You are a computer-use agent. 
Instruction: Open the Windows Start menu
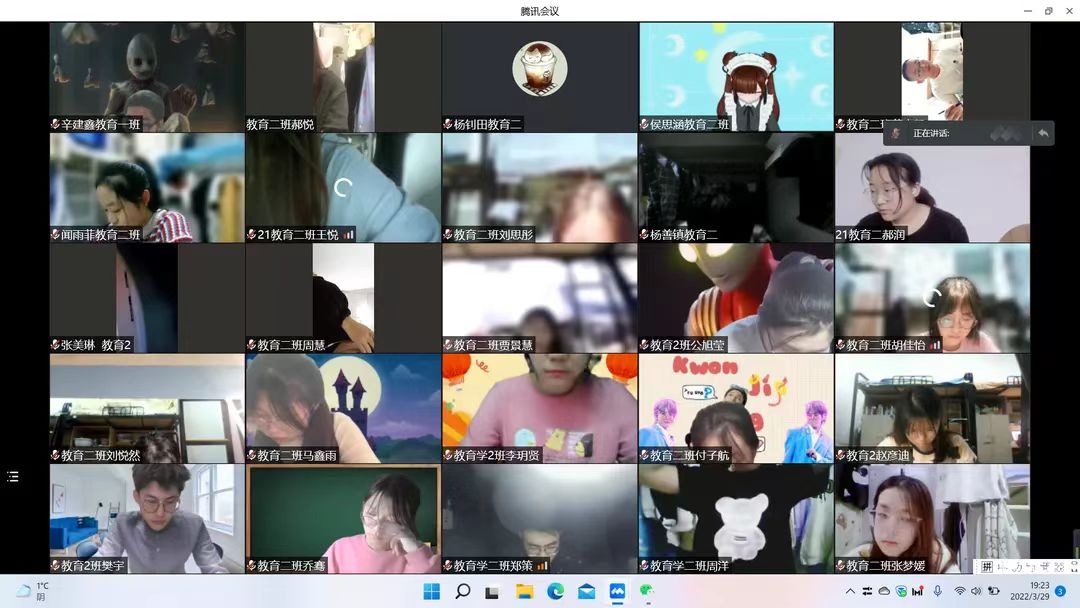(431, 591)
